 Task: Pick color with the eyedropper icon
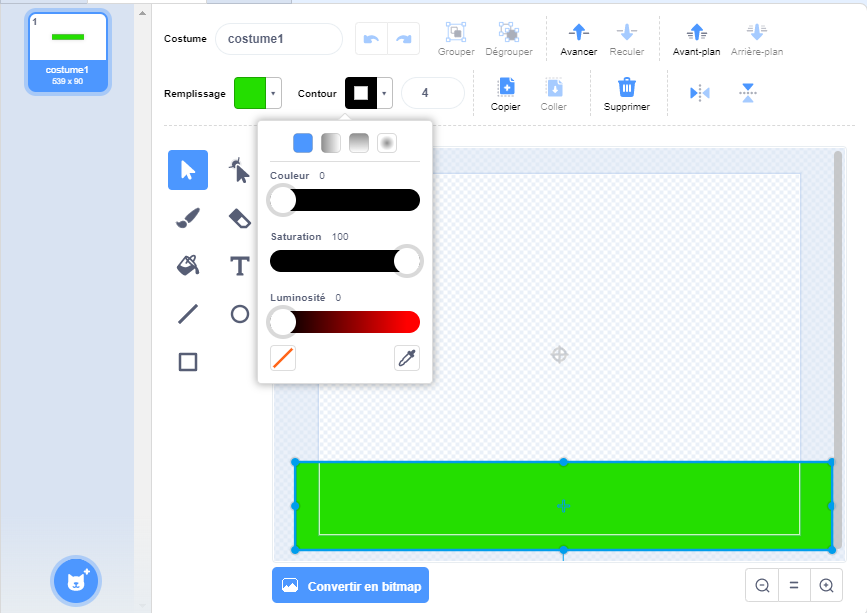[407, 358]
